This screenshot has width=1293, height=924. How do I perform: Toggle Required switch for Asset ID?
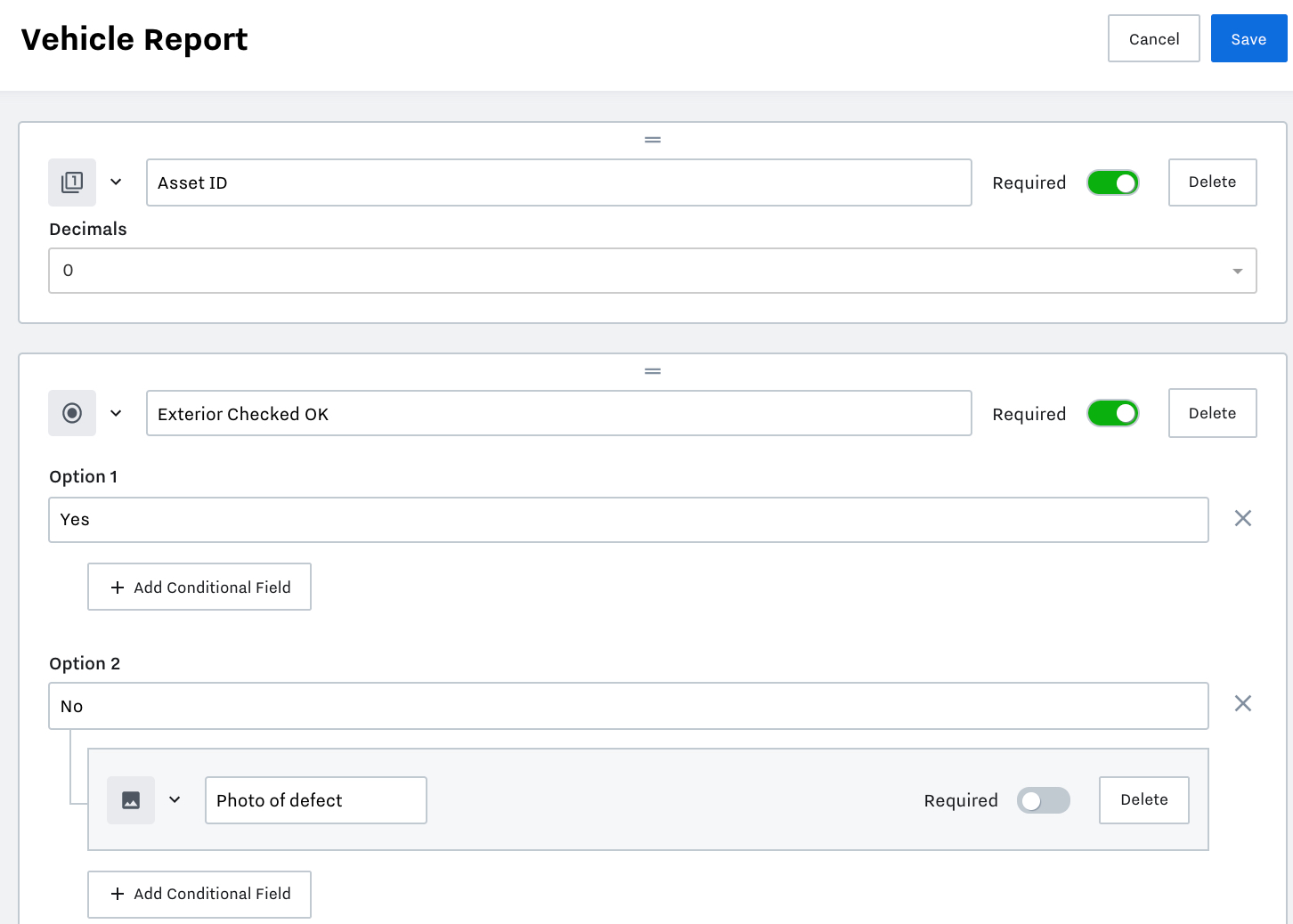pyautogui.click(x=1113, y=182)
